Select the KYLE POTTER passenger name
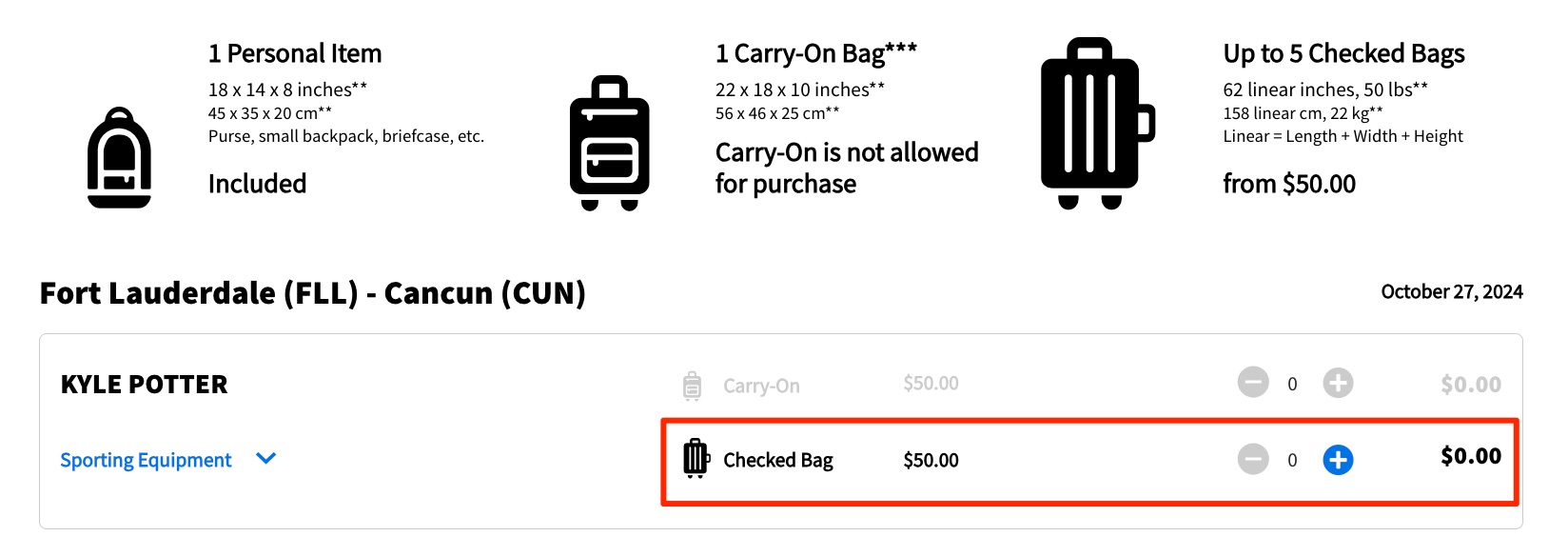Image resolution: width=1568 pixels, height=556 pixels. (144, 384)
